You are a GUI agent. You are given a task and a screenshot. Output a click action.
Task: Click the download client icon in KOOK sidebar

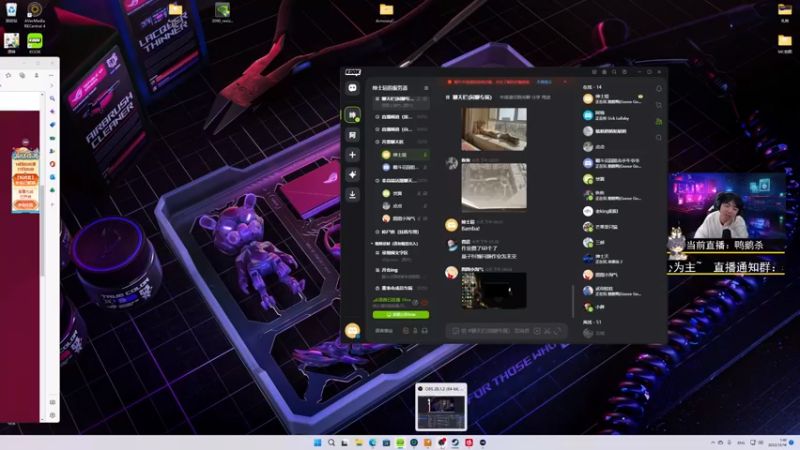tap(353, 194)
